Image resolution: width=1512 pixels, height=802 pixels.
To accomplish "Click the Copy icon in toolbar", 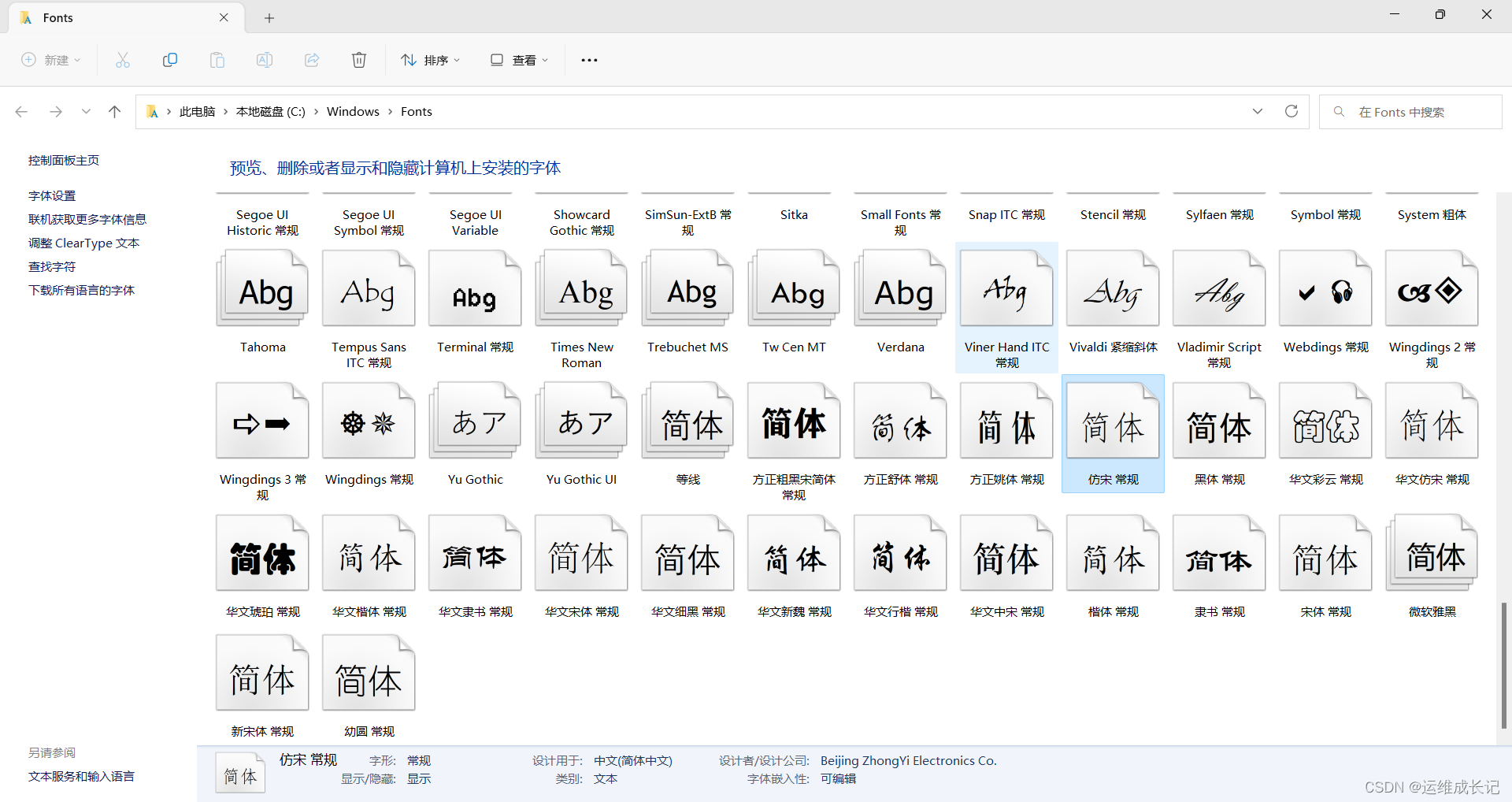I will tap(170, 60).
